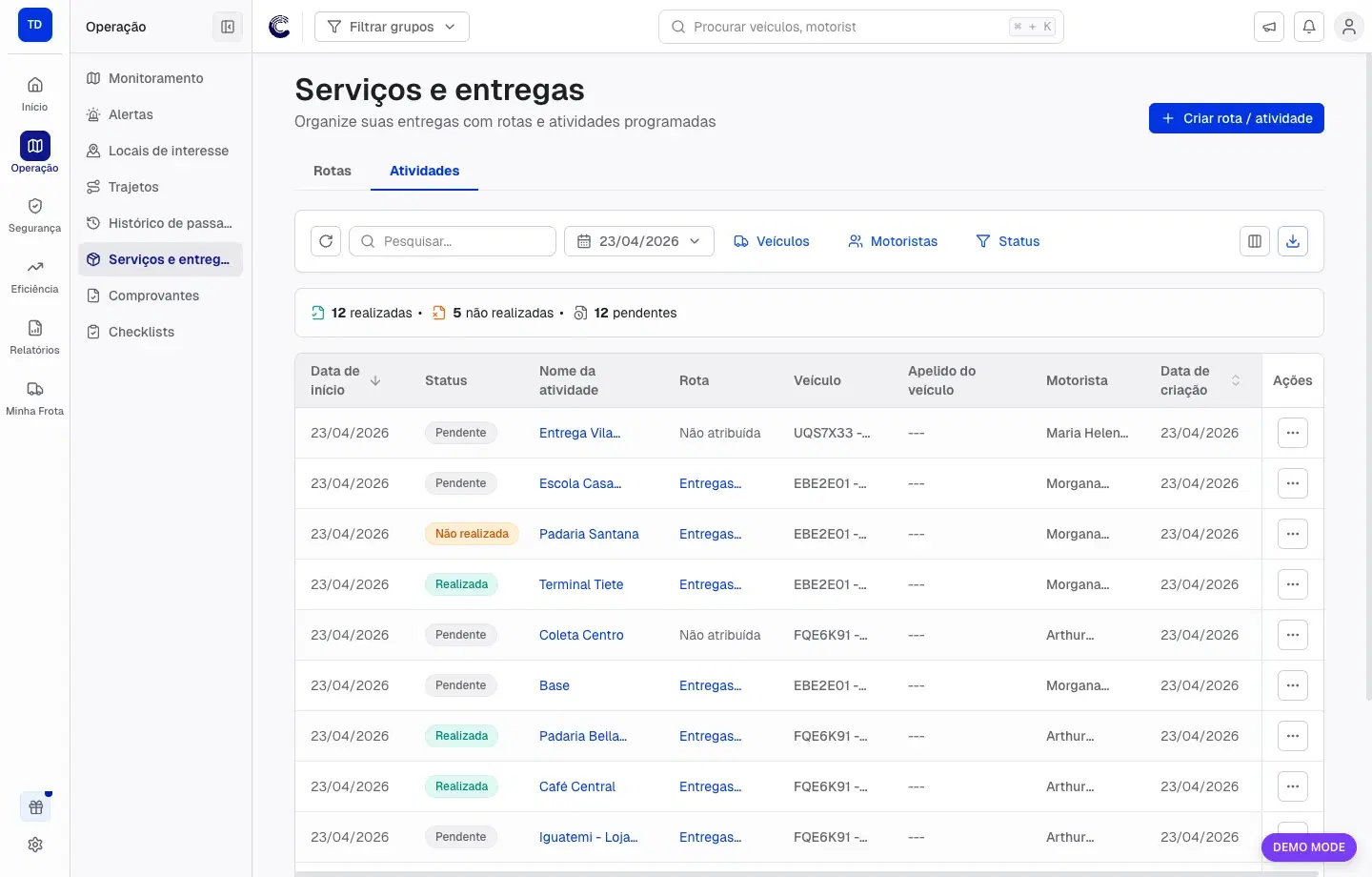Screen dimensions: 1372x877
Task: Refresh the activities list
Action: 326,241
